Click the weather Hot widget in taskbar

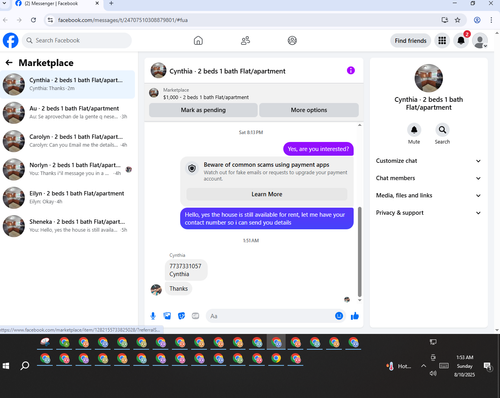(399, 366)
